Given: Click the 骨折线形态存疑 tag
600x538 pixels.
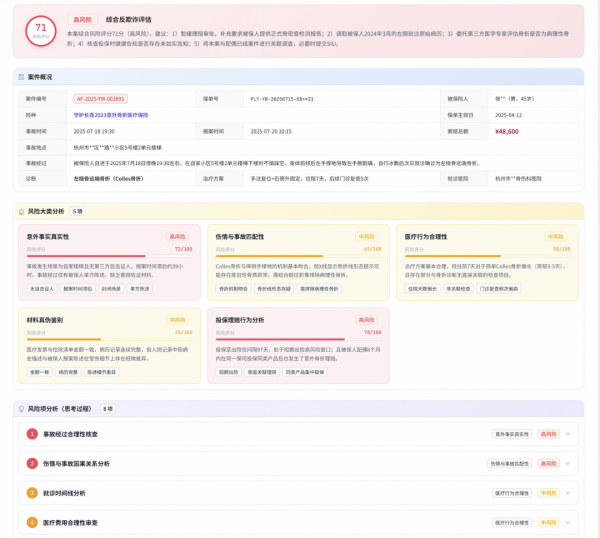Looking at the screenshot, I should click(274, 289).
